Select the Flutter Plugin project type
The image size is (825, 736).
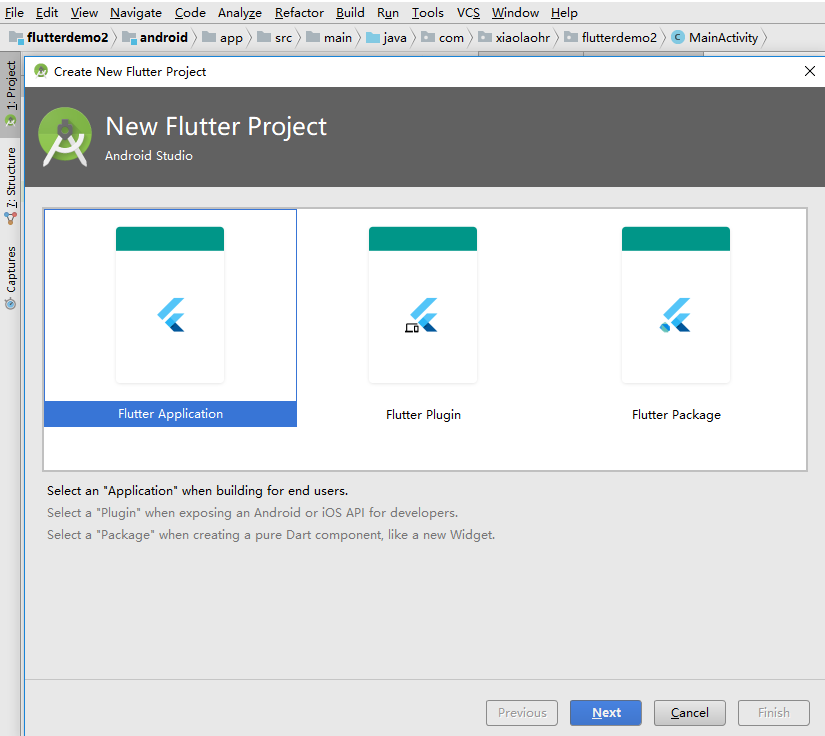423,318
